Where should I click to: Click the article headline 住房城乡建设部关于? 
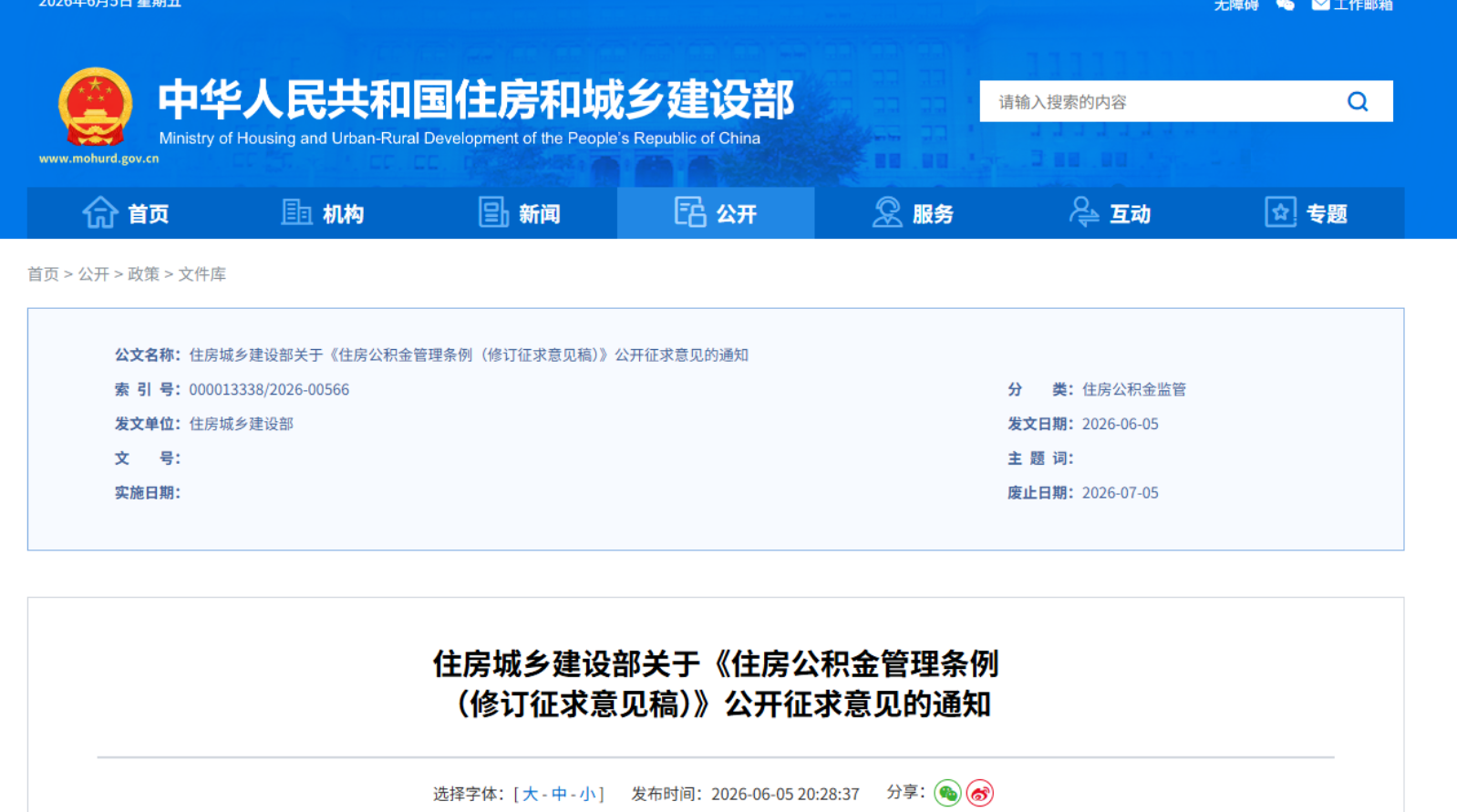coord(716,684)
